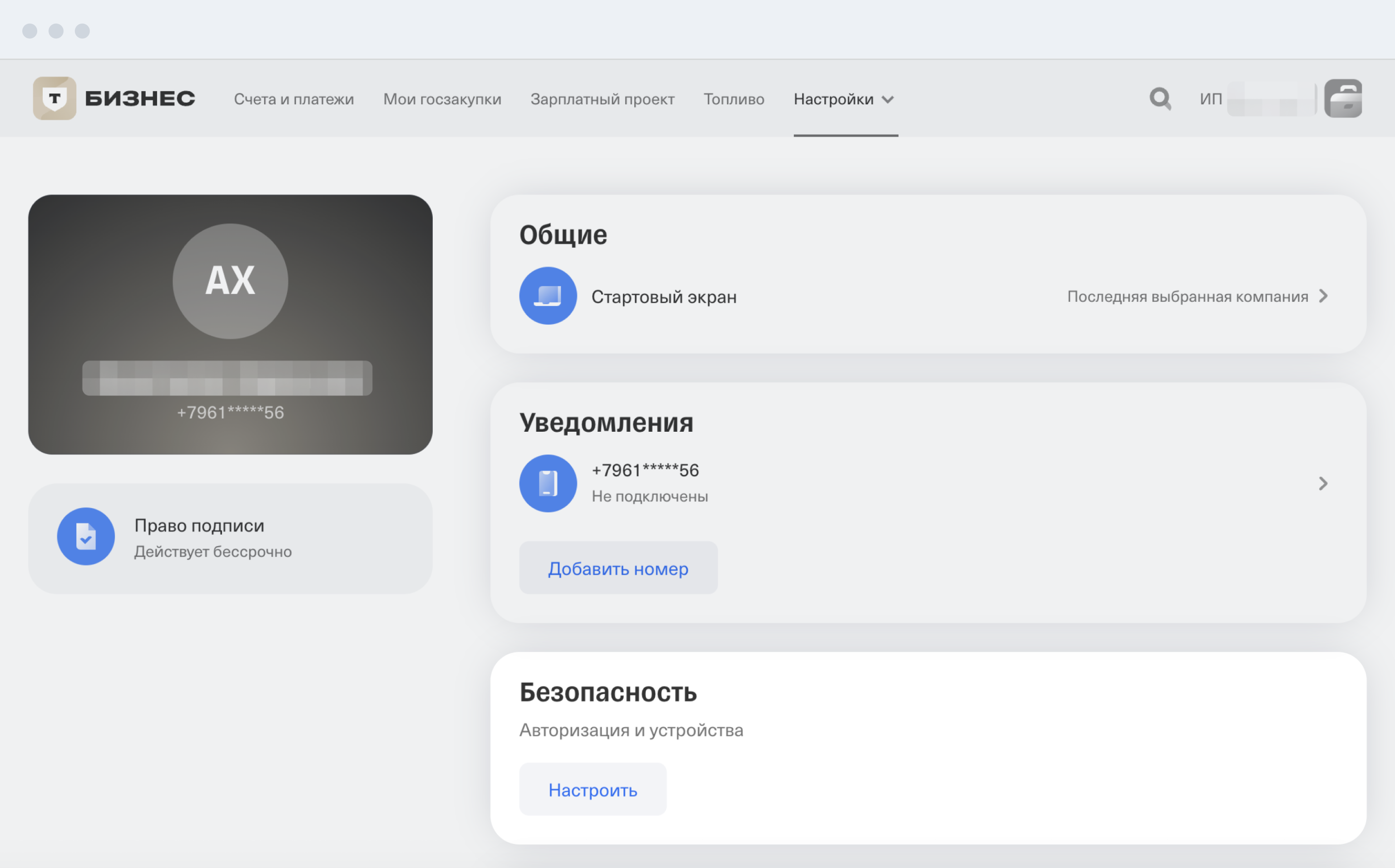The image size is (1395, 868).
Task: Open the Топливо menu item
Action: [x=734, y=99]
